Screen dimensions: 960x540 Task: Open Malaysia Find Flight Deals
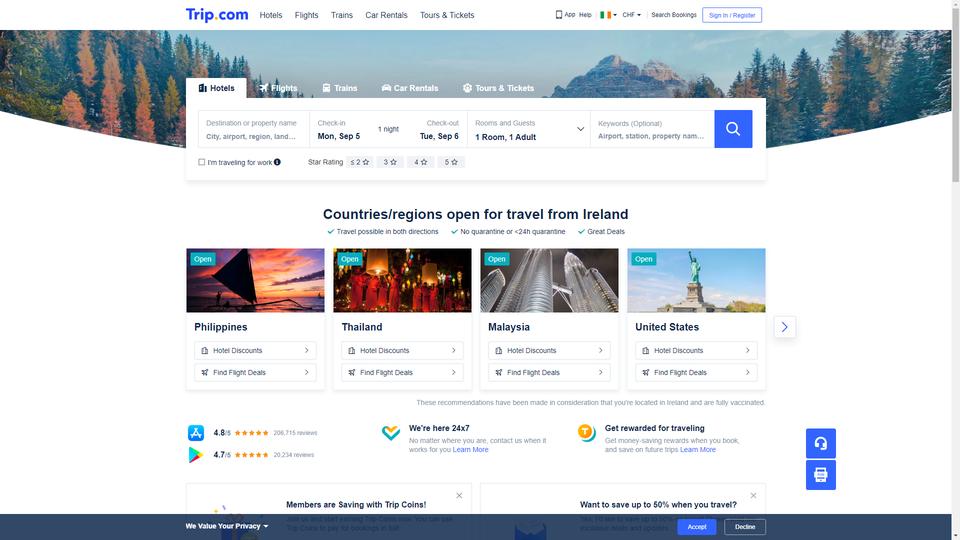549,372
